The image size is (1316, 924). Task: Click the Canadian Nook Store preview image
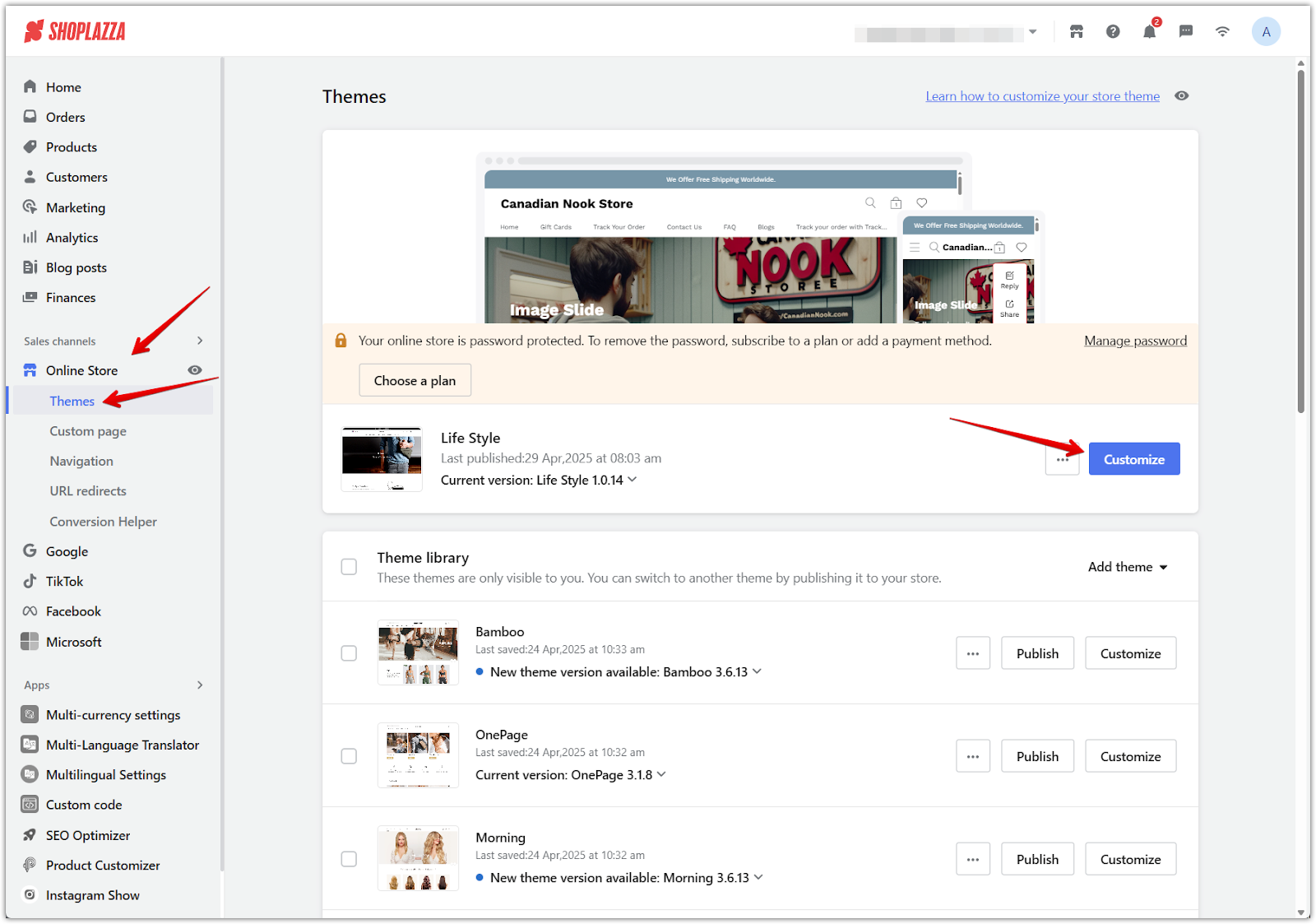point(760,238)
